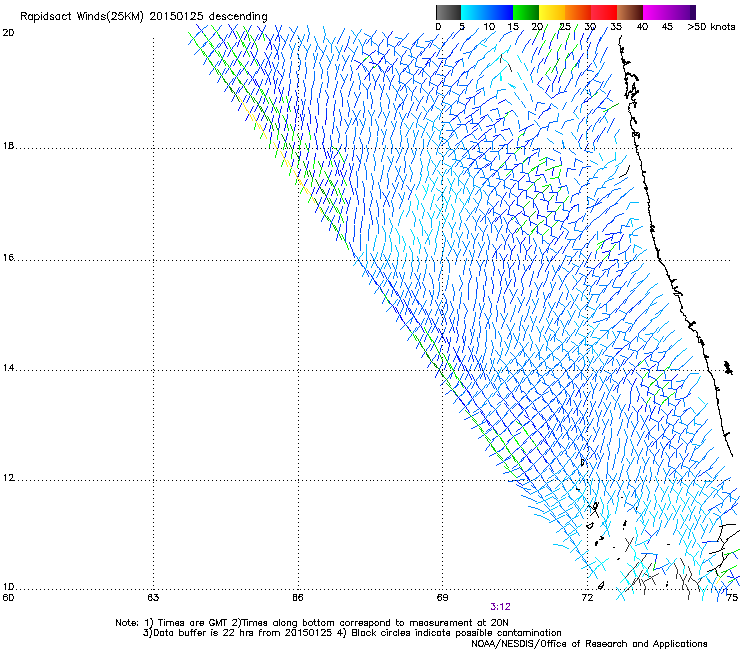Click the yellow 20-25 knots color segment

tap(552, 12)
